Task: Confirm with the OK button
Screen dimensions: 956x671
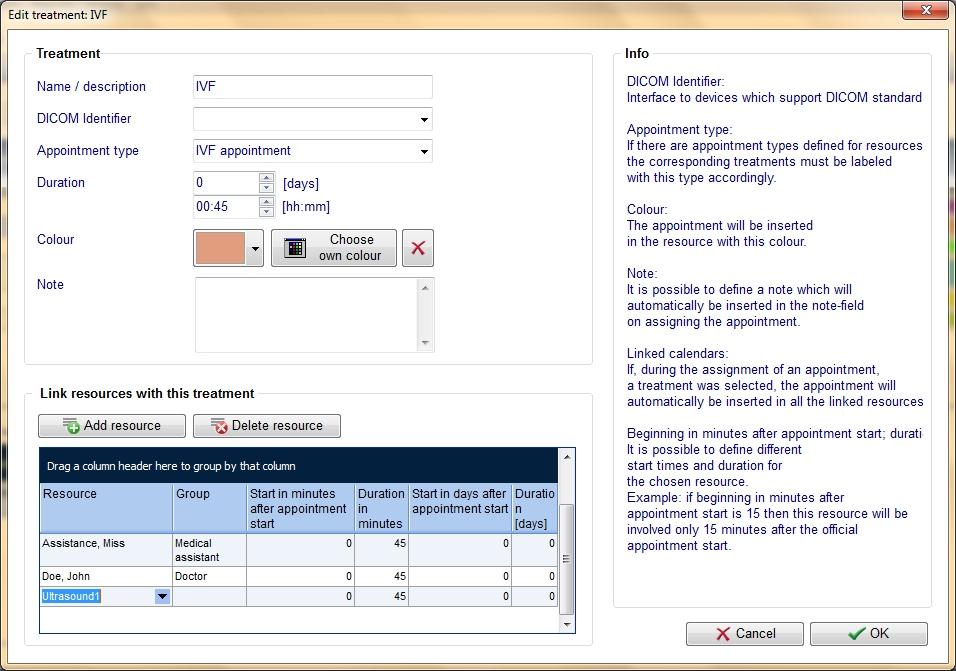Action: [x=869, y=633]
